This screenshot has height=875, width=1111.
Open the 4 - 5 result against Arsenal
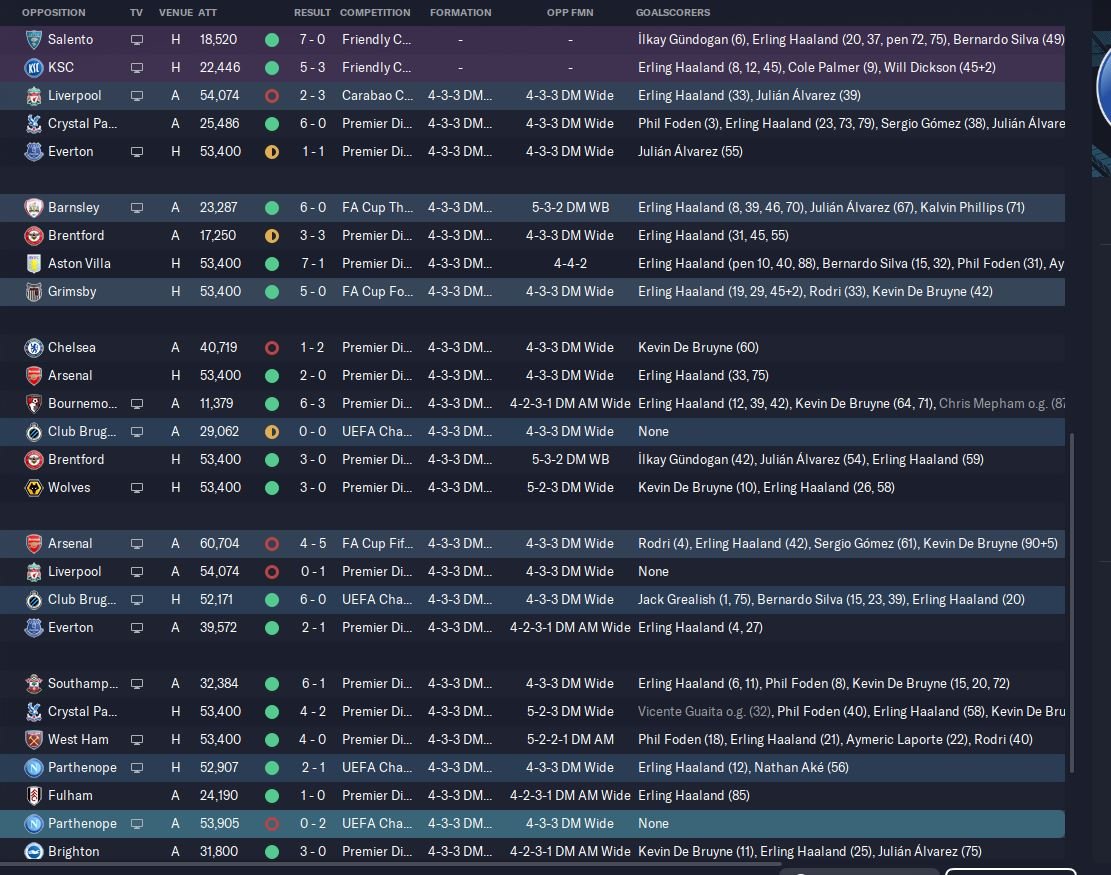(312, 543)
